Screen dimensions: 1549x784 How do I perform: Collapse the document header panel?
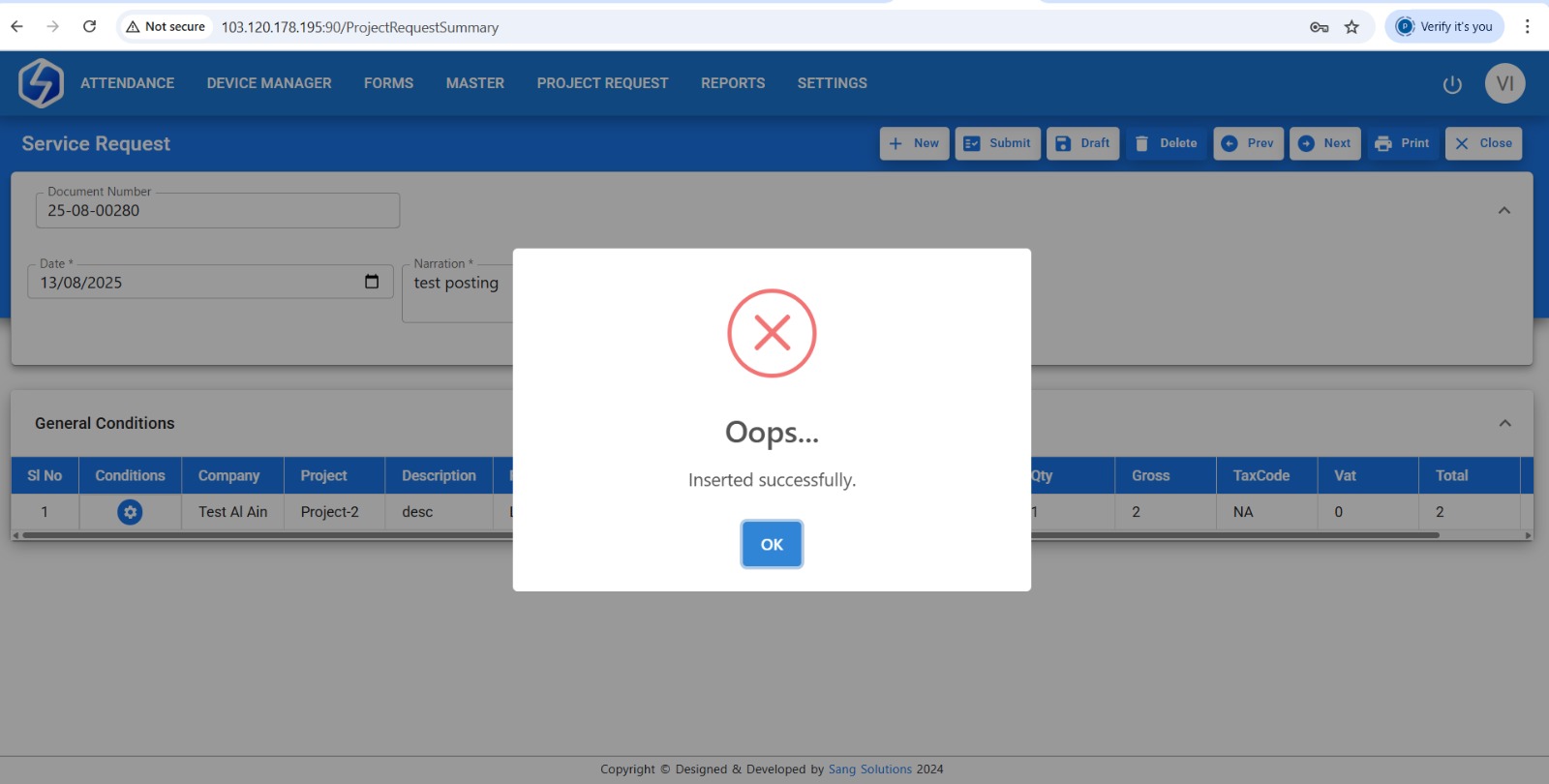pos(1503,210)
